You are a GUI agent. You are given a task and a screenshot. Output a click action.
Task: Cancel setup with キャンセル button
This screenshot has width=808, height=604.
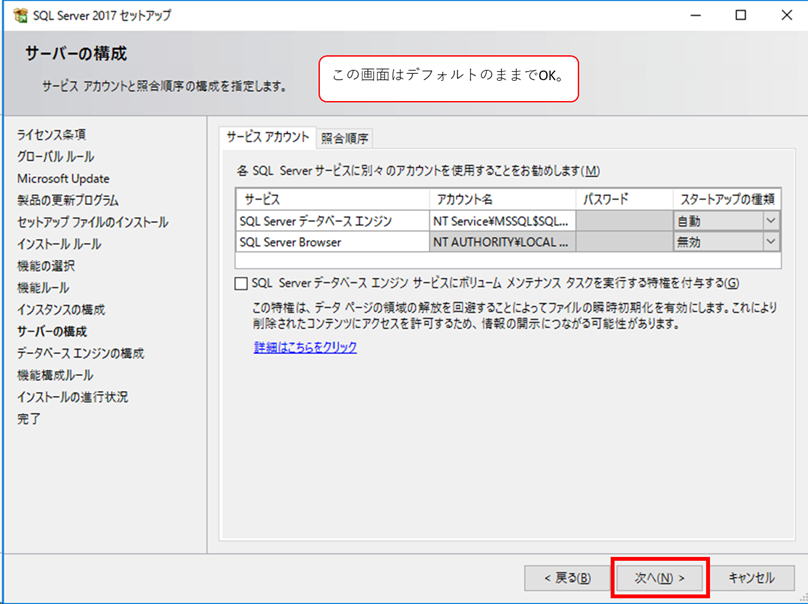(751, 578)
